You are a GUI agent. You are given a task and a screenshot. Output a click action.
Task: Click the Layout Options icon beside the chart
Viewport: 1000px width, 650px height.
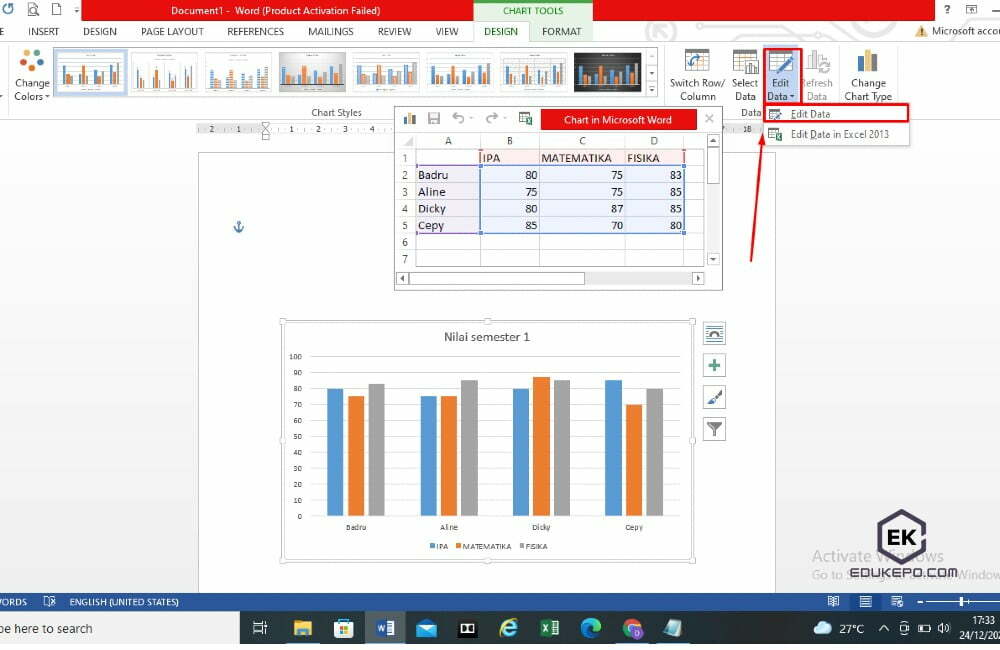714,333
